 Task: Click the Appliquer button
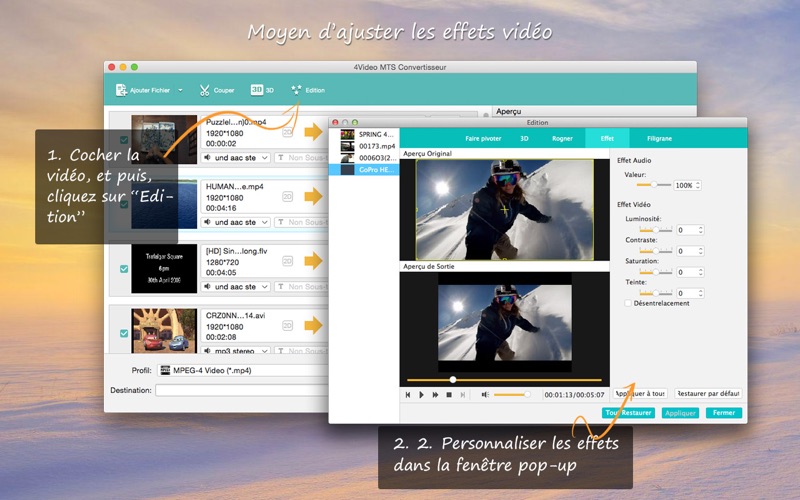click(x=680, y=413)
